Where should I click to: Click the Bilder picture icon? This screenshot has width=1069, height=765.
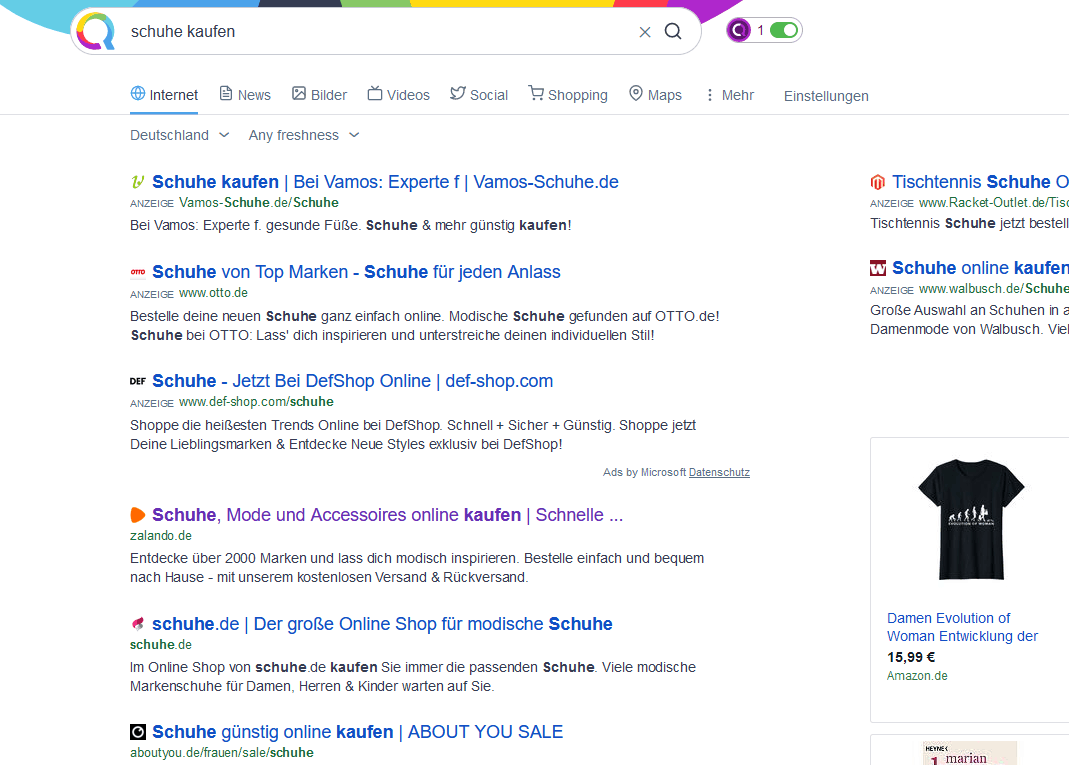(299, 93)
